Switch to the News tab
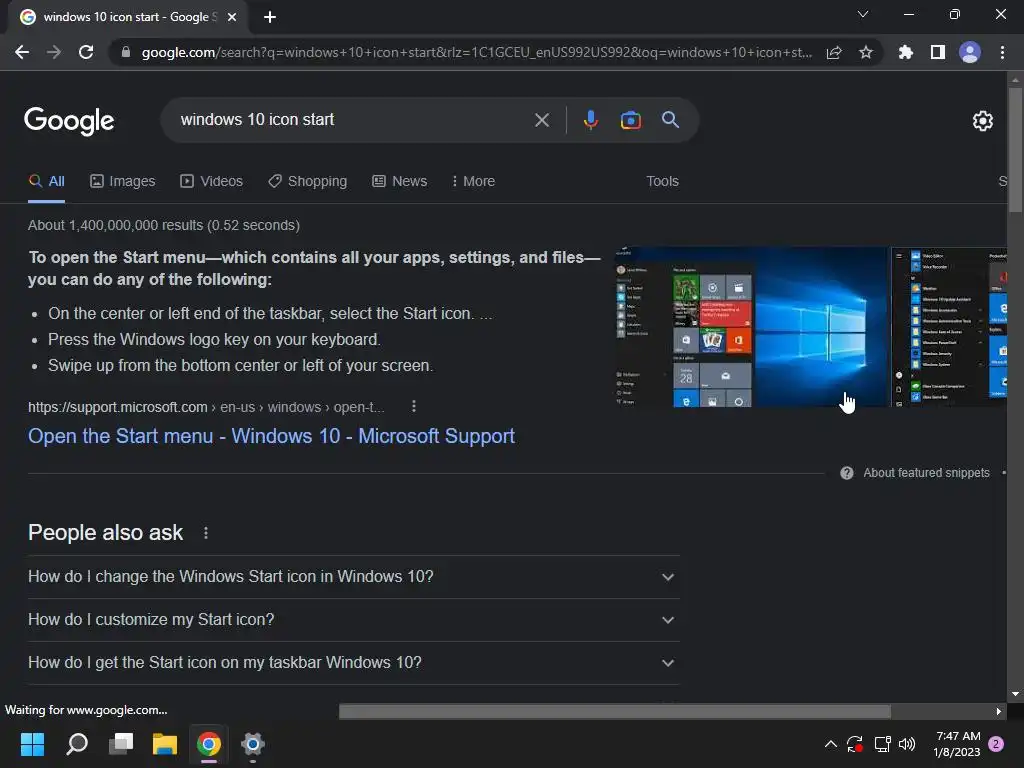Viewport: 1024px width, 768px height. (x=400, y=182)
